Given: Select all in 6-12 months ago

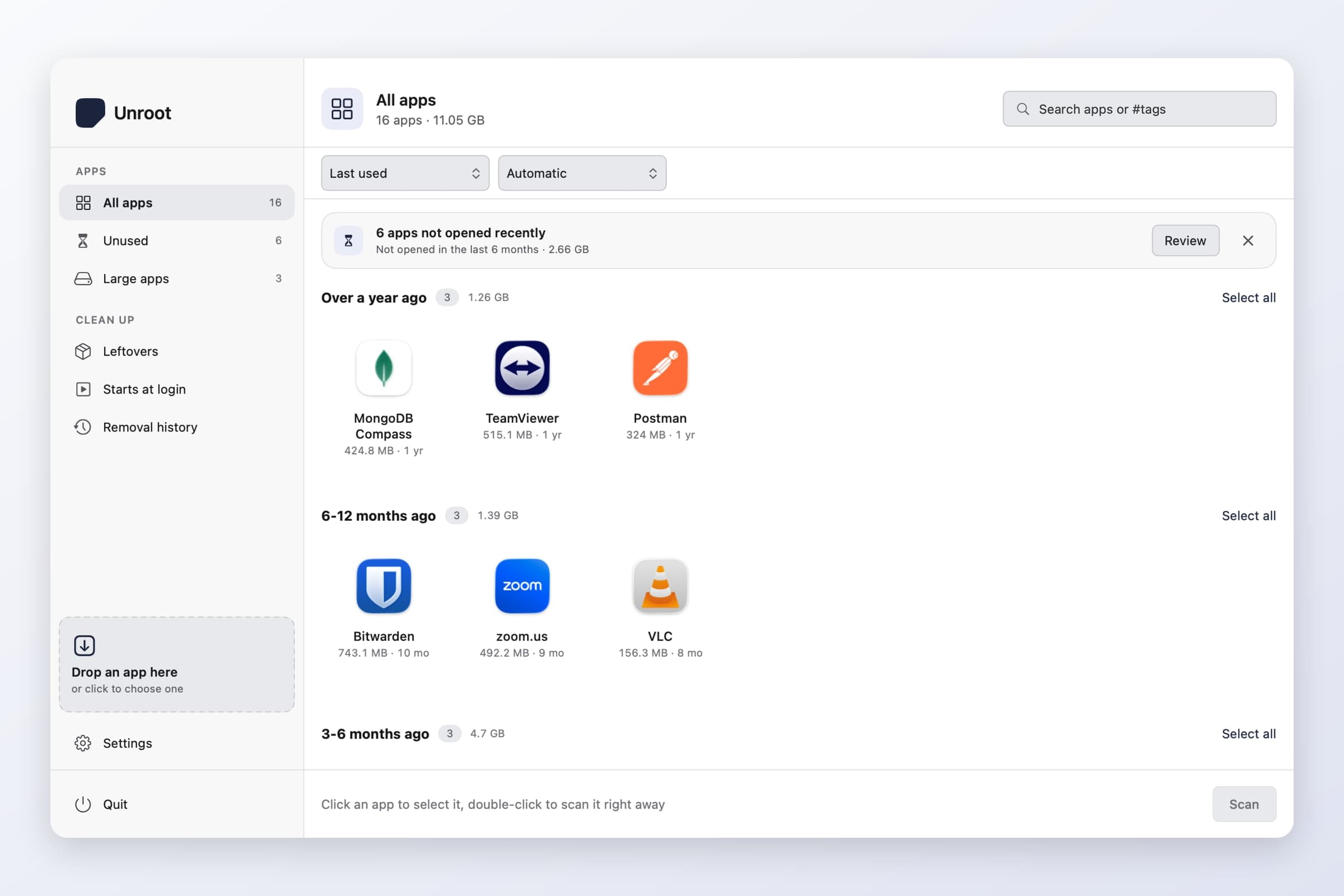Looking at the screenshot, I should 1249,515.
